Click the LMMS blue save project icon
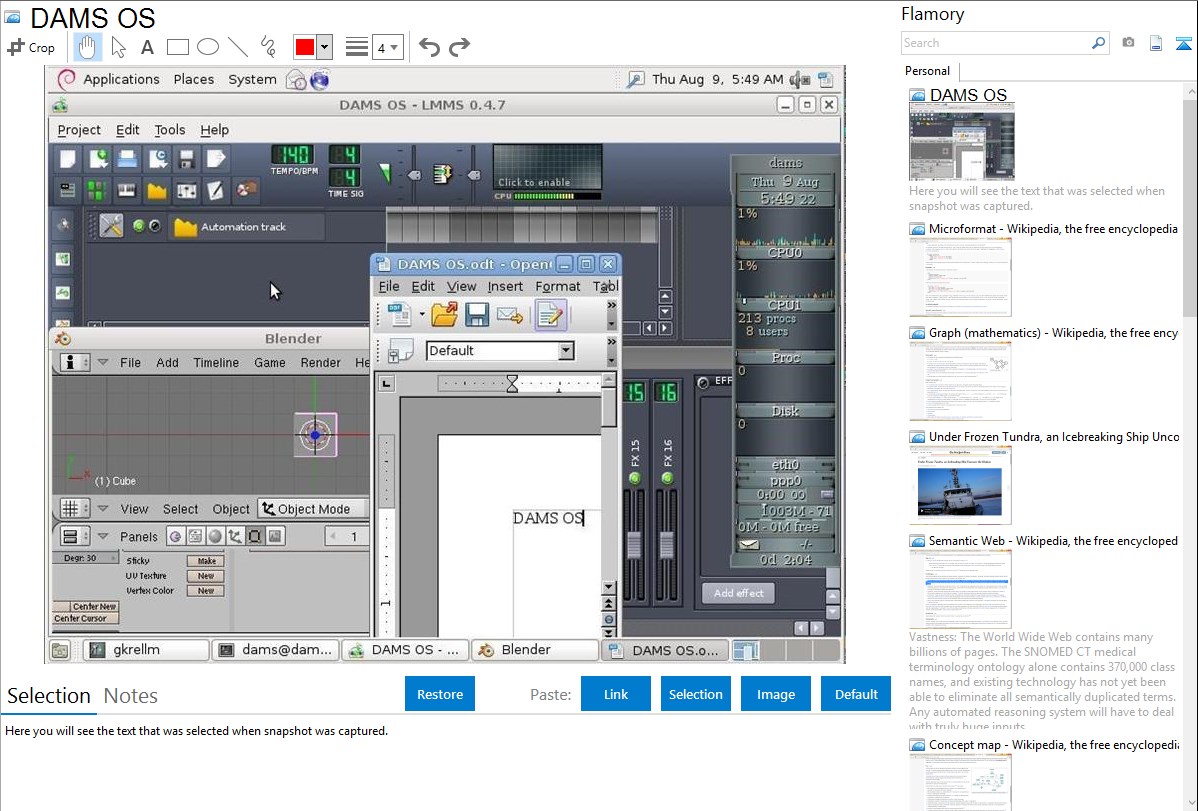Image resolution: width=1198 pixels, height=811 pixels. click(127, 159)
